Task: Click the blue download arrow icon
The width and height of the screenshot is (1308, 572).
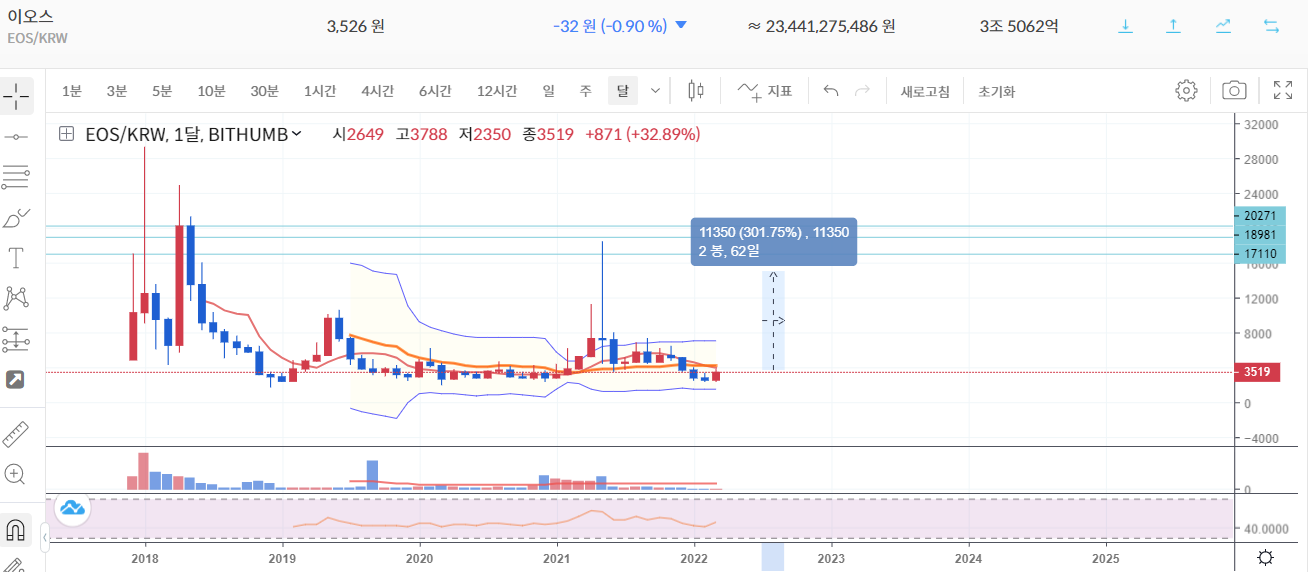Action: tap(1125, 26)
